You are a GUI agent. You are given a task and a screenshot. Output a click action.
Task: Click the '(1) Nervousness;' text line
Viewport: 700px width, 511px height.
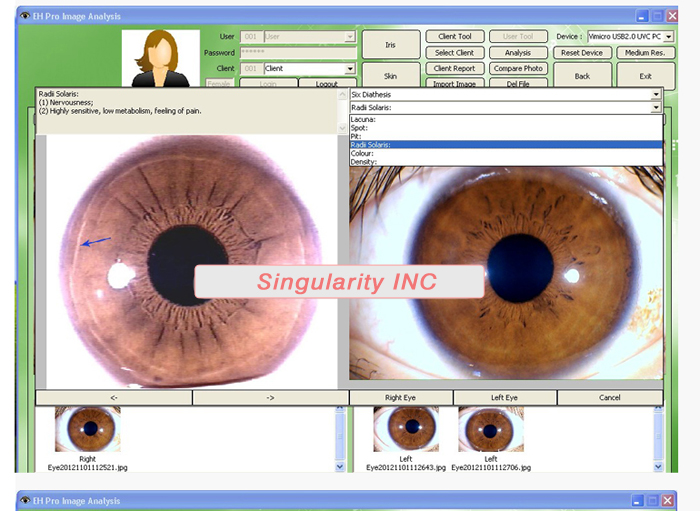(x=66, y=102)
